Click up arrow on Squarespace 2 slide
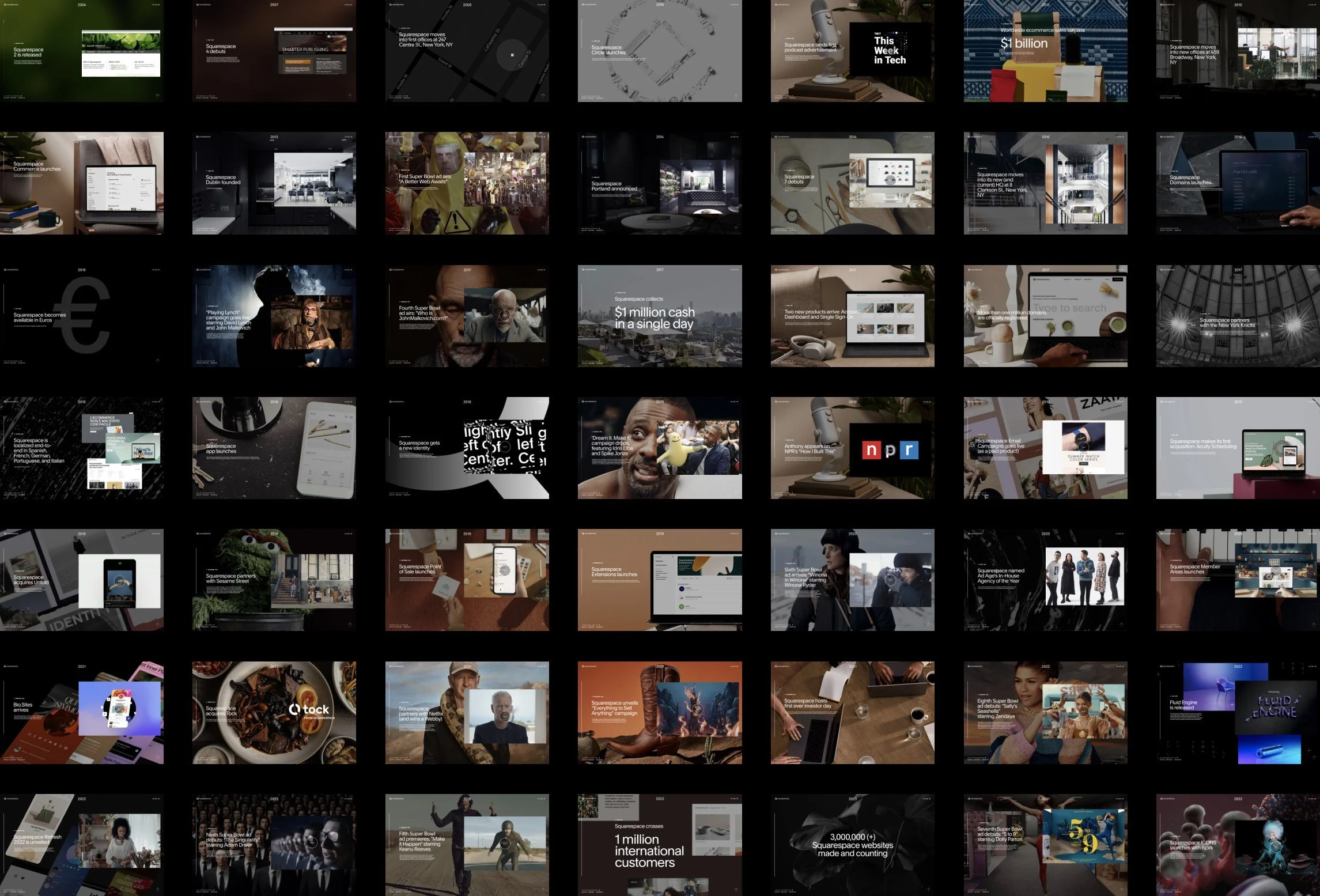The width and height of the screenshot is (1320, 896). point(157,96)
